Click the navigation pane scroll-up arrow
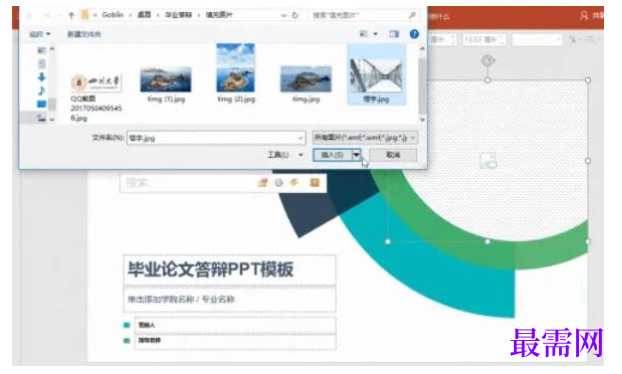Image resolution: width=622 pixels, height=374 pixels. tap(52, 49)
